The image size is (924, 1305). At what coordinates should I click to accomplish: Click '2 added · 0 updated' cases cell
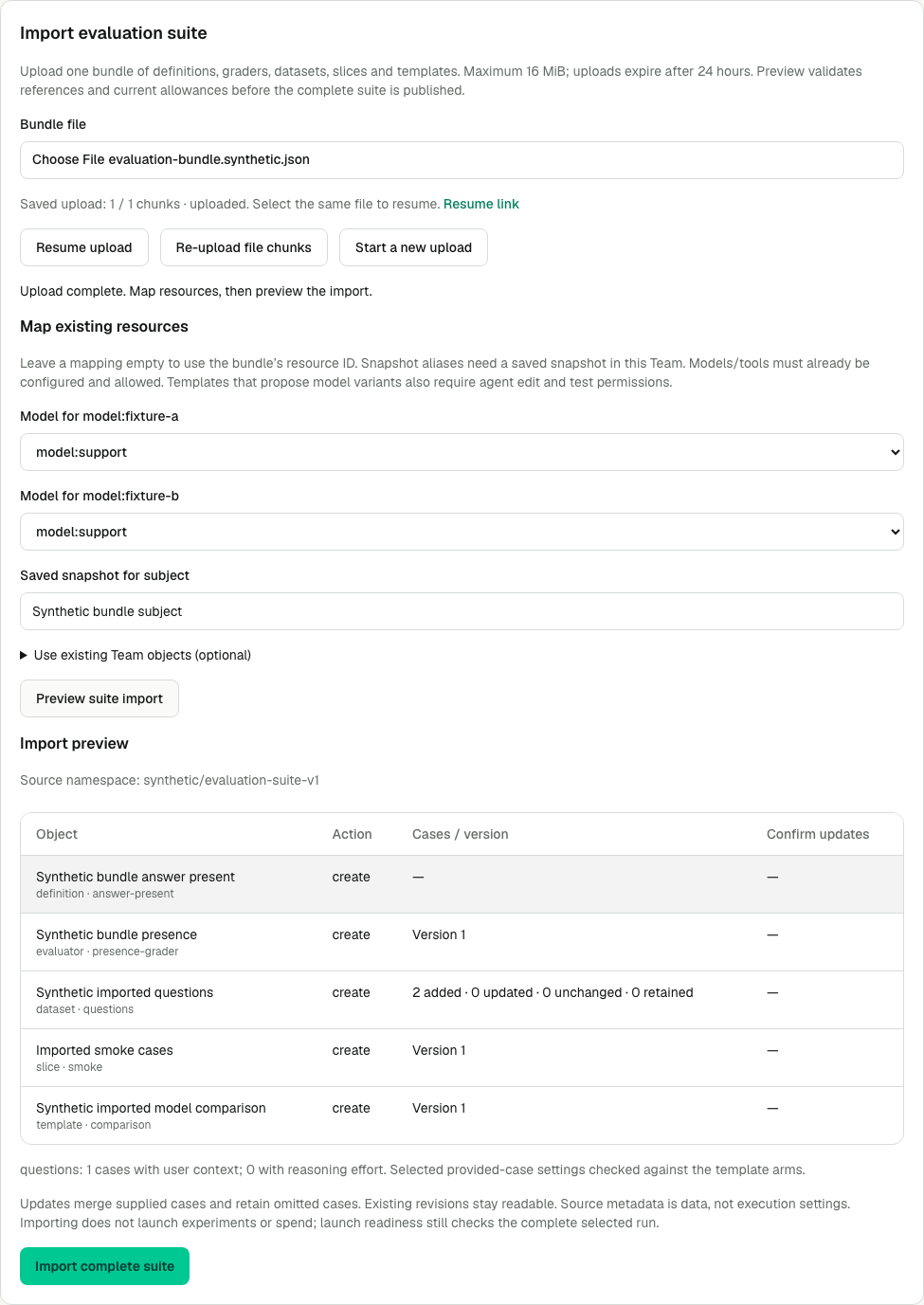[553, 992]
